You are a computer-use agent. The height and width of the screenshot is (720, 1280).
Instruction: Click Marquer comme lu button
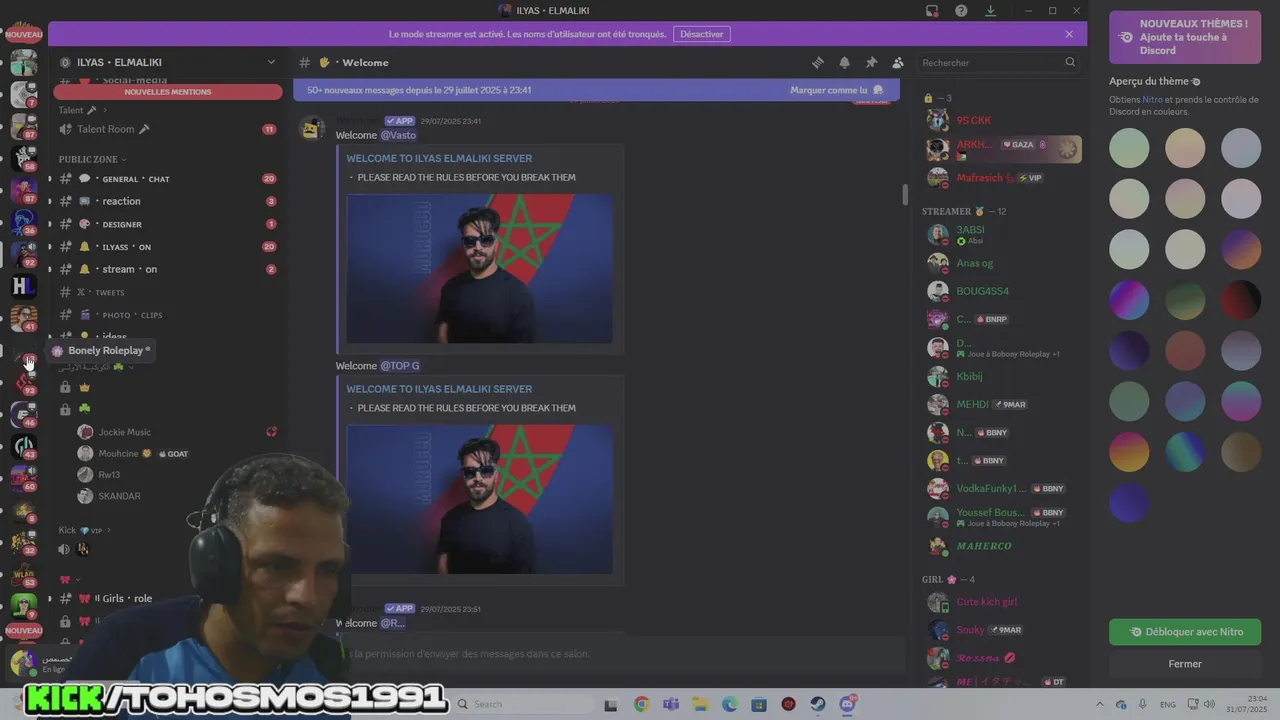(837, 90)
